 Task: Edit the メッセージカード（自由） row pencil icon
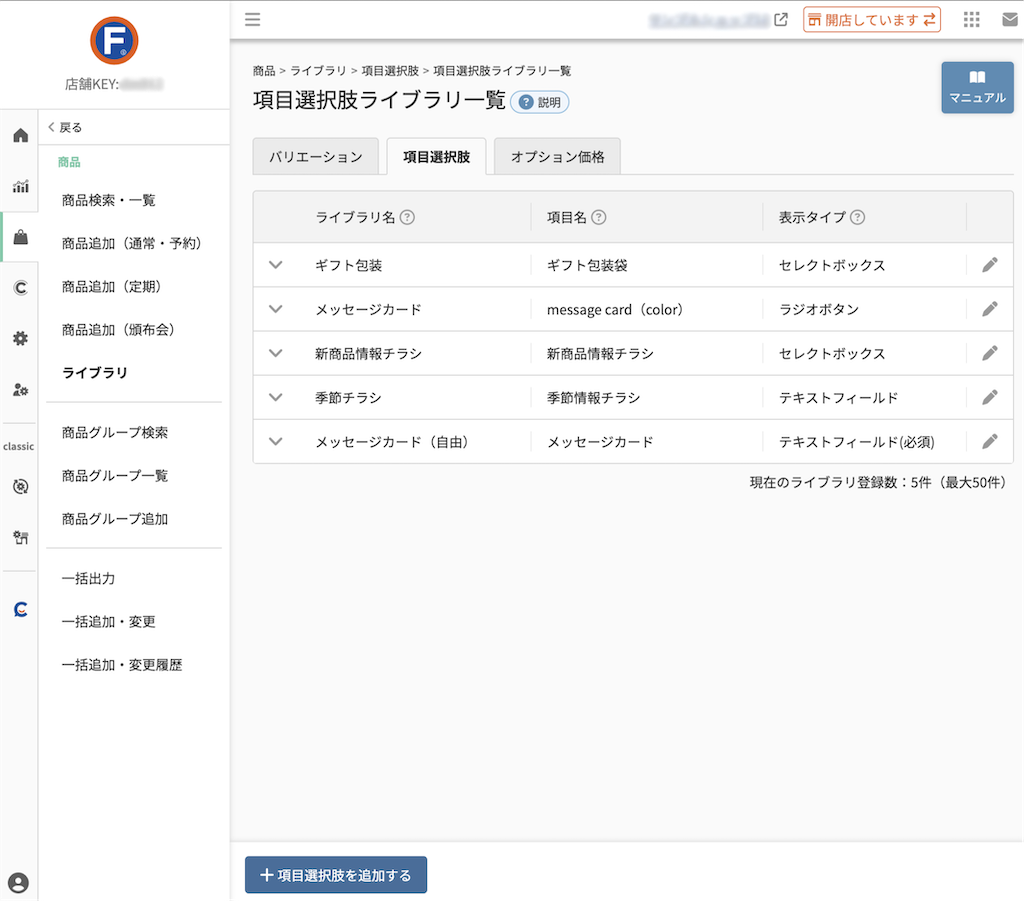(989, 442)
